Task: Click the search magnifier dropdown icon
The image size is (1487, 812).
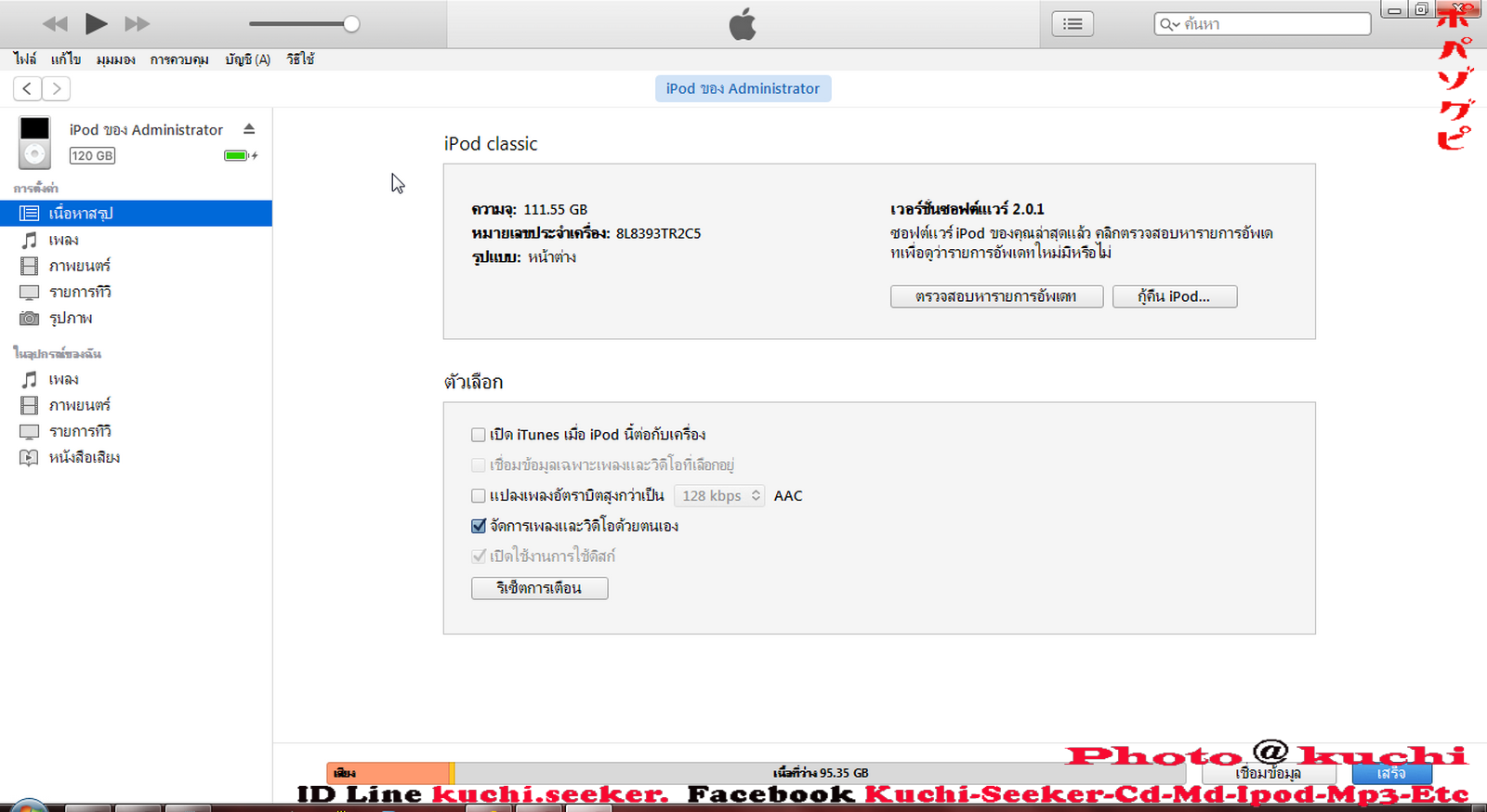Action: 1169,24
